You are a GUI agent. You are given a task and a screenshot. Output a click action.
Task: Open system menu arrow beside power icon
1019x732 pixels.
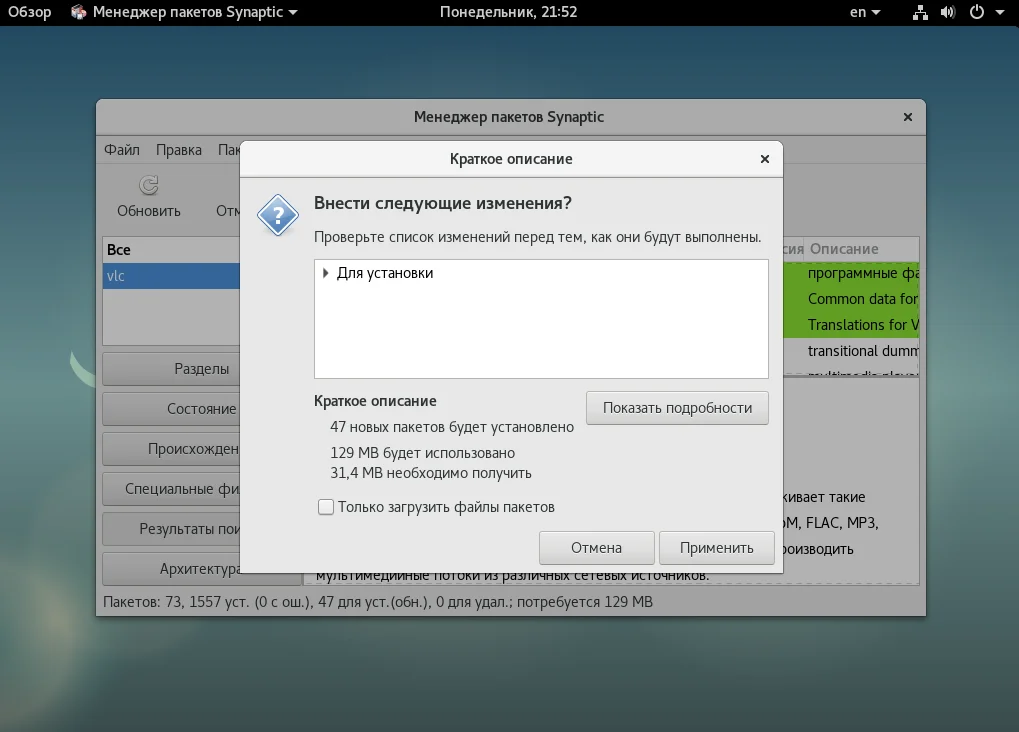(1000, 12)
